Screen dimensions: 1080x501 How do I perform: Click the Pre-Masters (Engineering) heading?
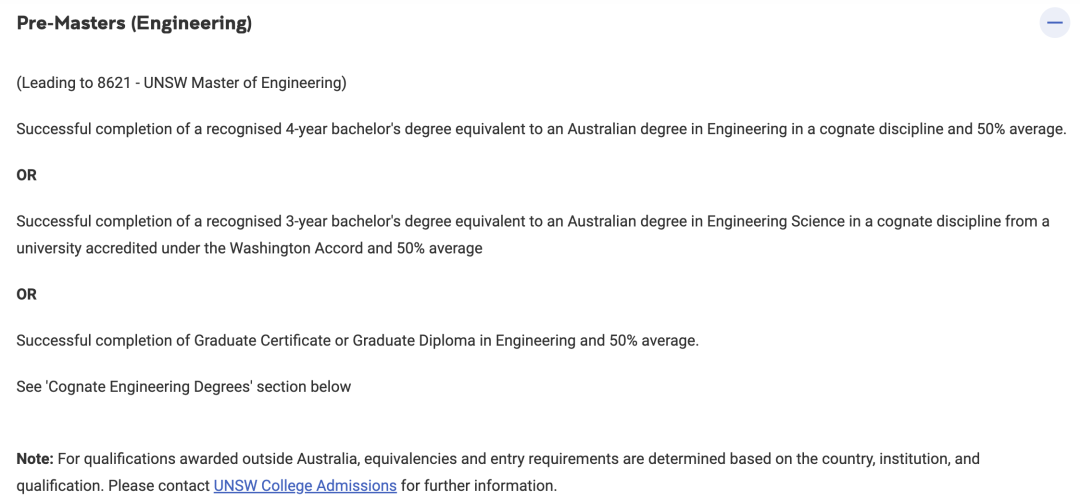click(134, 23)
